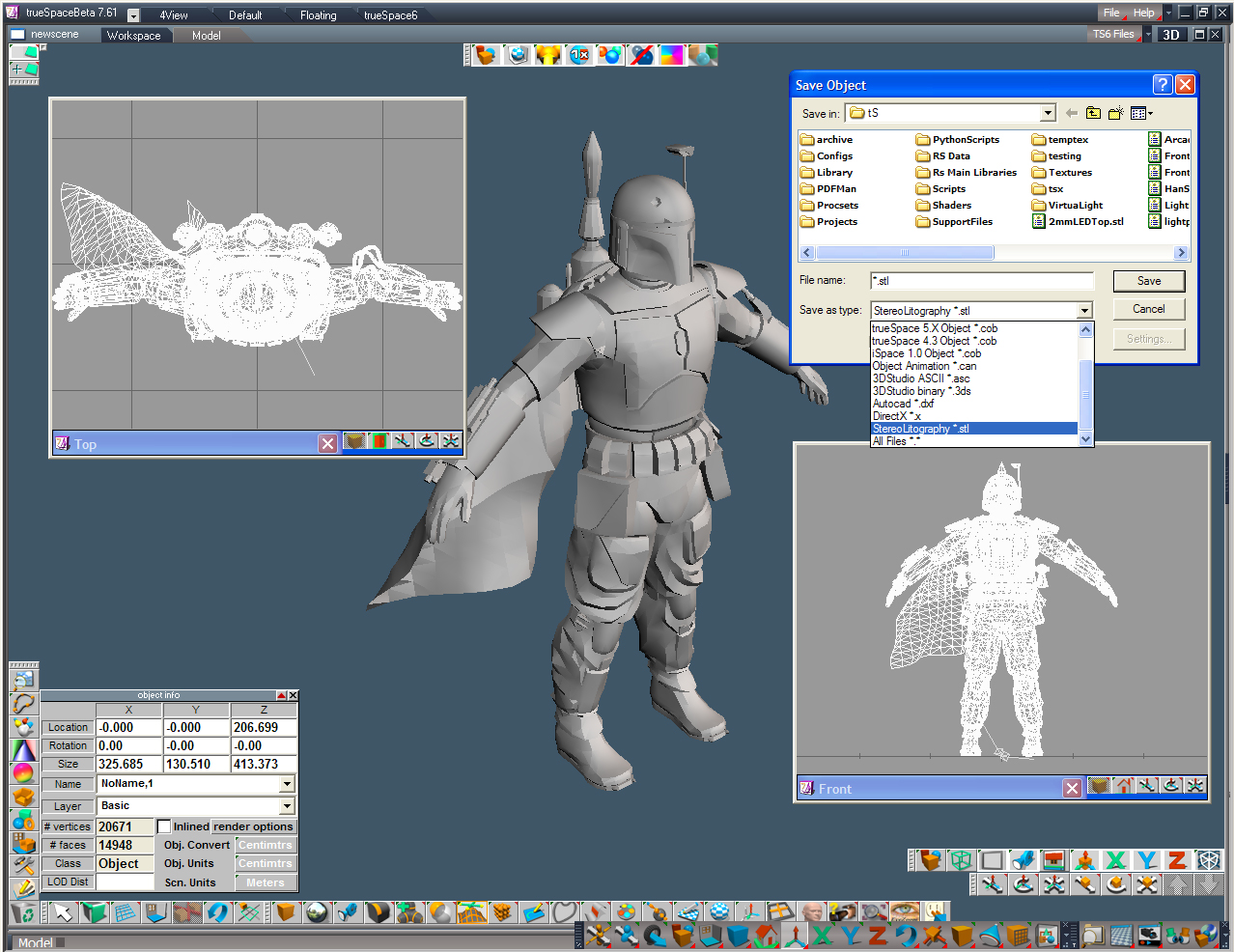1234x952 pixels.
Task: Click the Default layout button
Action: (x=245, y=15)
